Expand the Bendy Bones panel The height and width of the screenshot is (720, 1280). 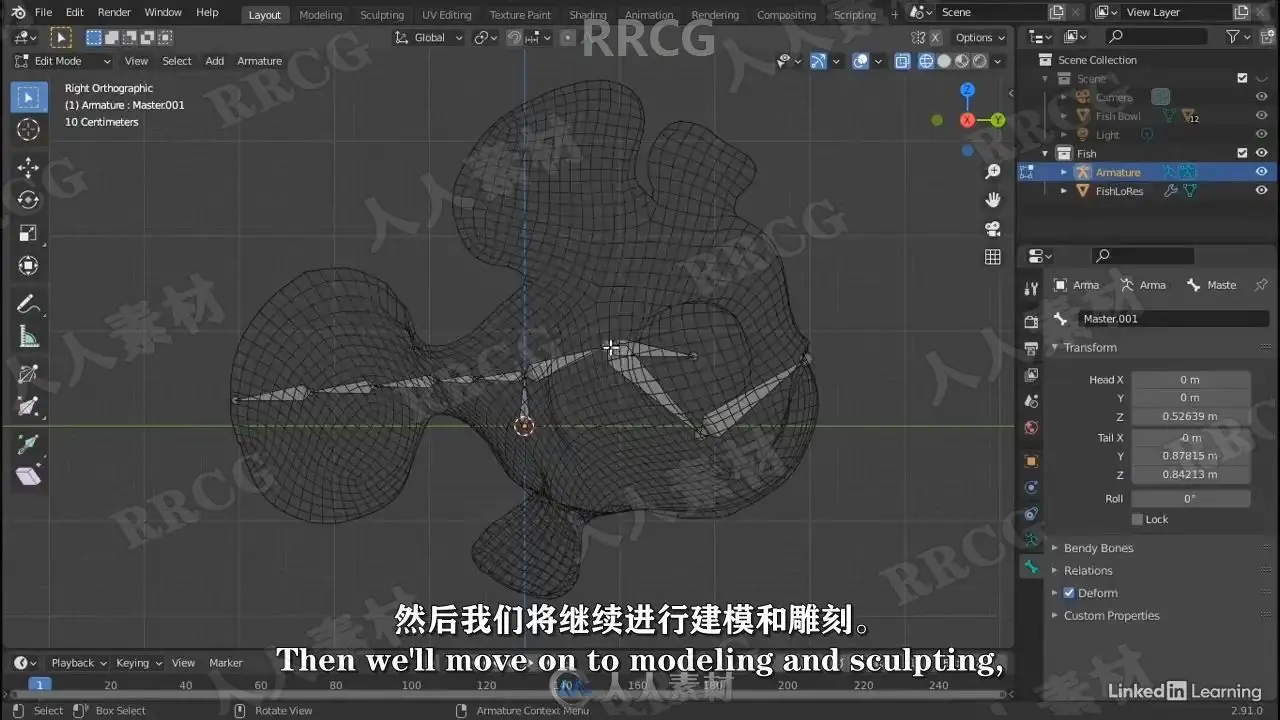click(x=1098, y=548)
